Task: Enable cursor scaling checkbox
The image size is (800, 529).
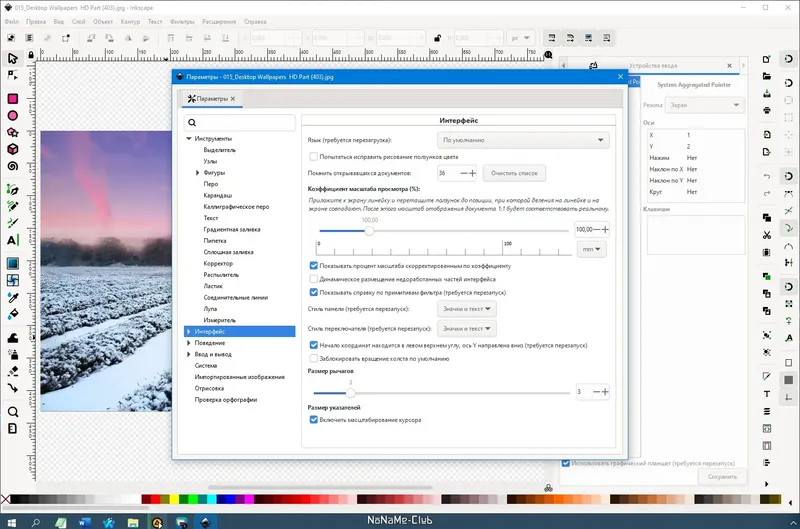Action: tap(314, 420)
